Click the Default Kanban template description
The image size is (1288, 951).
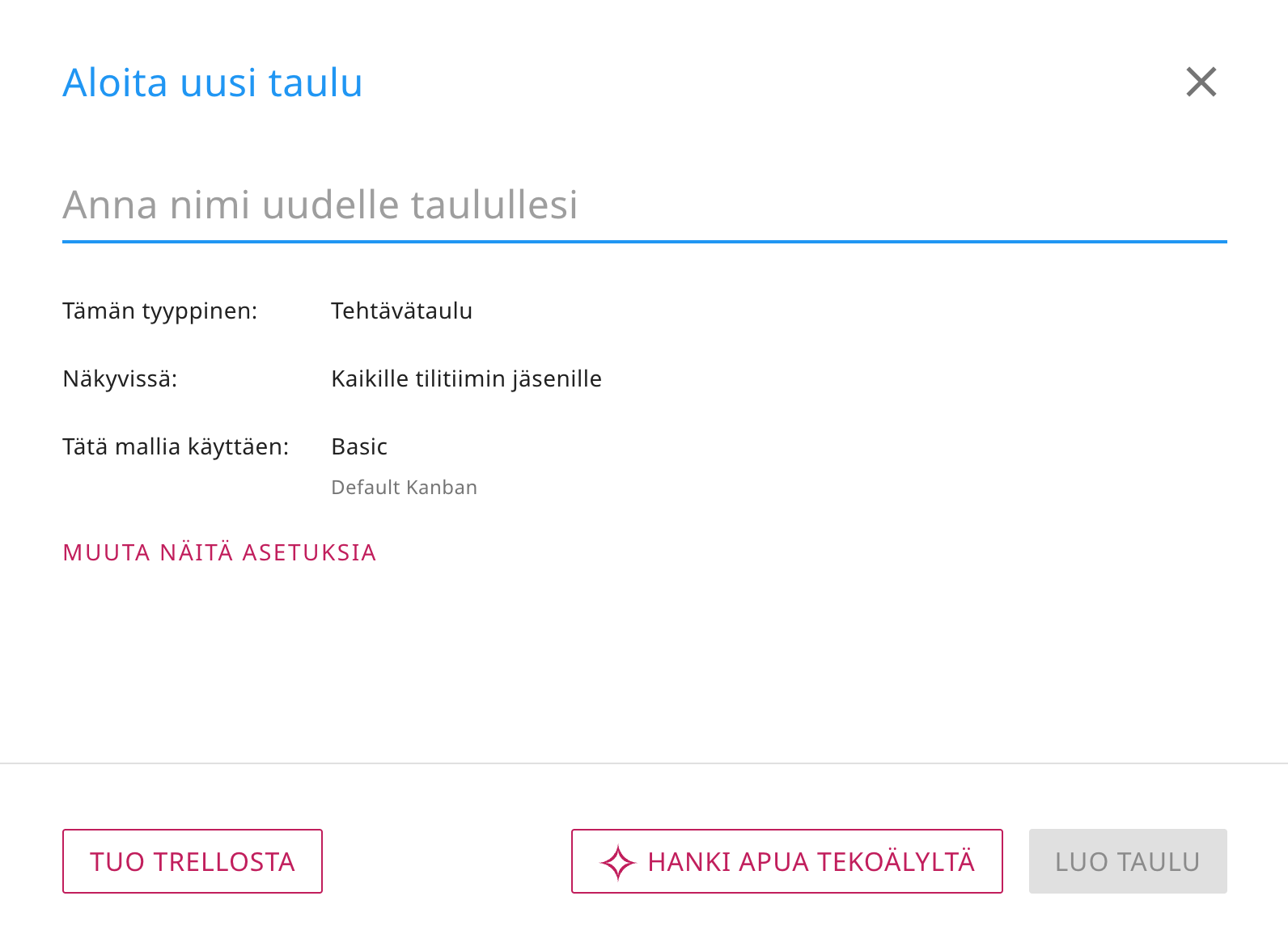pos(404,488)
